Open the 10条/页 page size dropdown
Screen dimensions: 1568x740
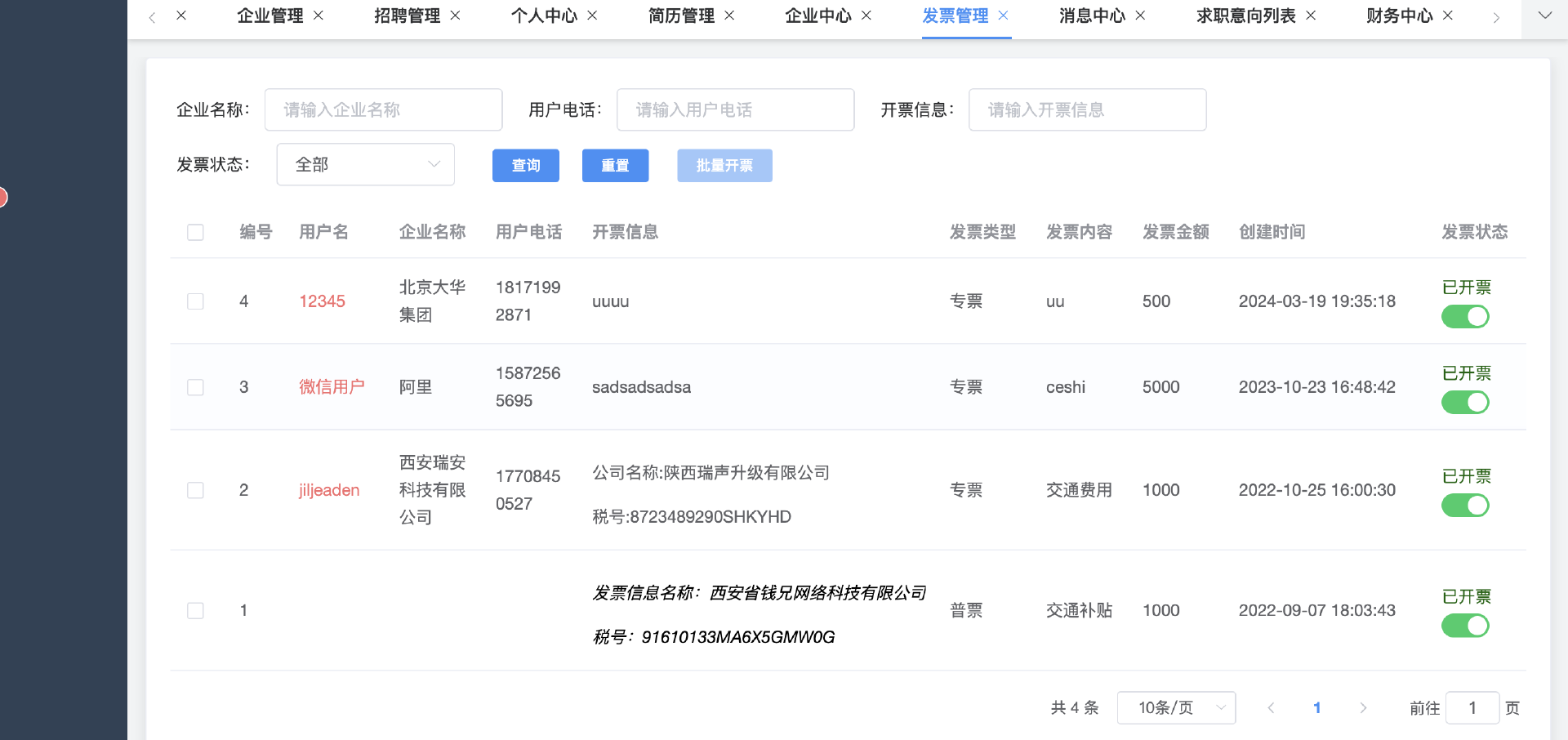click(1175, 708)
